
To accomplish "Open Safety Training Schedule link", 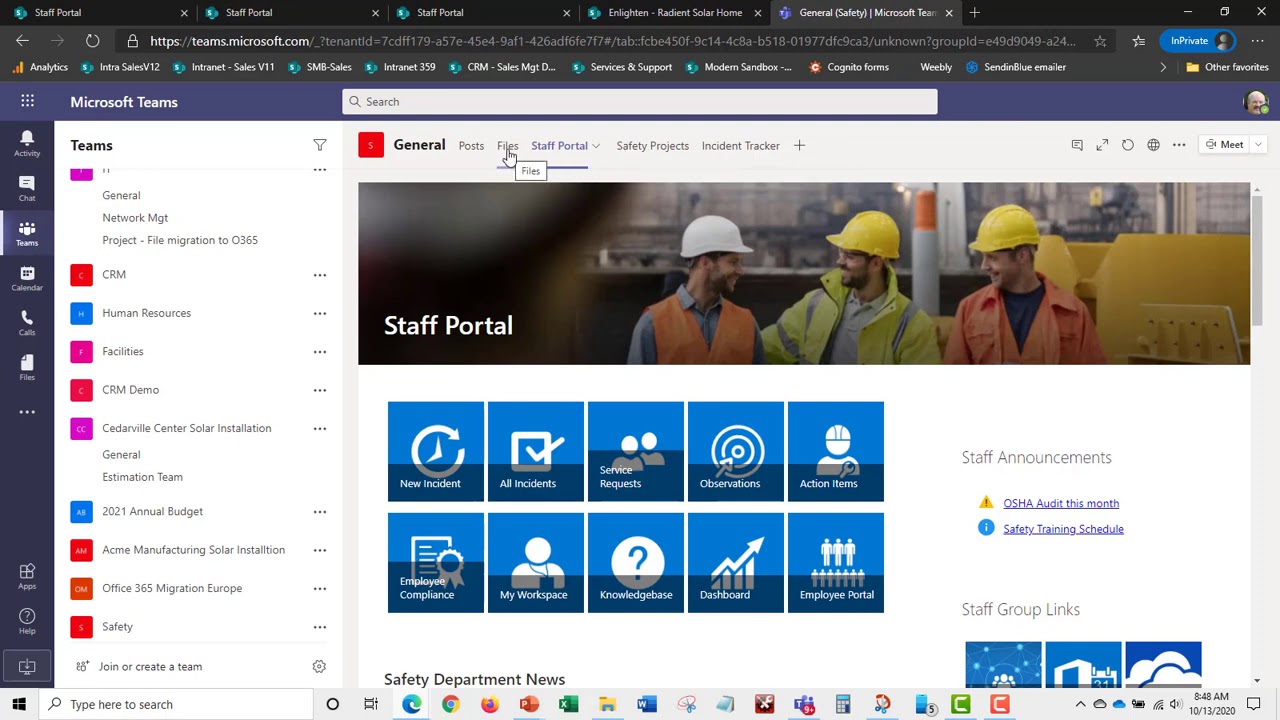I will point(1063,529).
